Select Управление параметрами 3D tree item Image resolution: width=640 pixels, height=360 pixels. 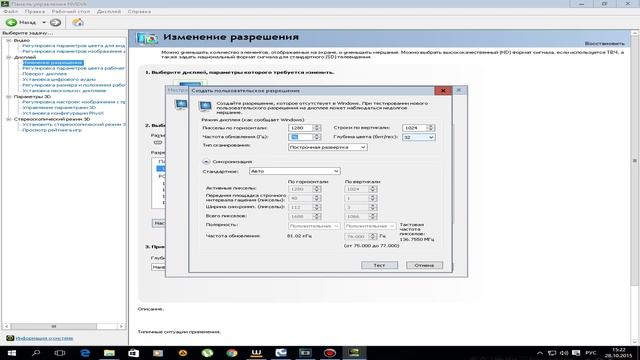click(59, 107)
